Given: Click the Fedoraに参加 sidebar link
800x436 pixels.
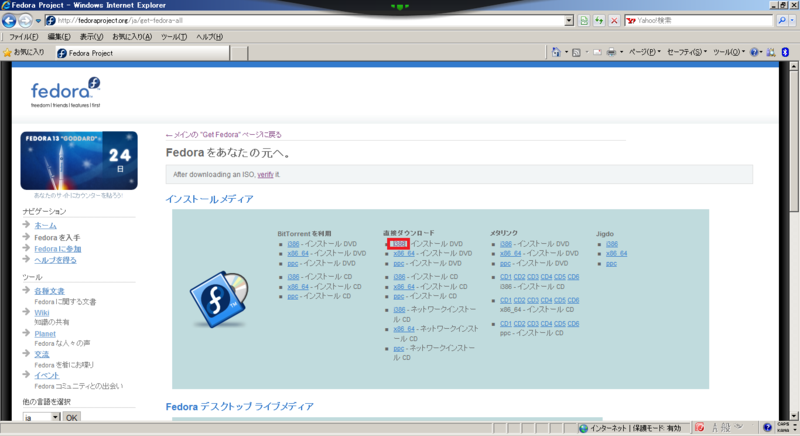Looking at the screenshot, I should (x=58, y=249).
